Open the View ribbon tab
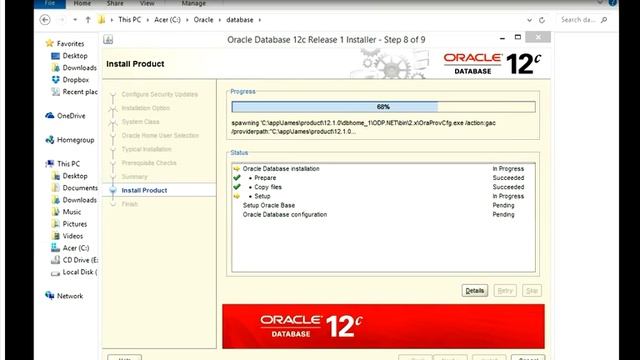Screen dimensions: 640x360 (x=147, y=3)
